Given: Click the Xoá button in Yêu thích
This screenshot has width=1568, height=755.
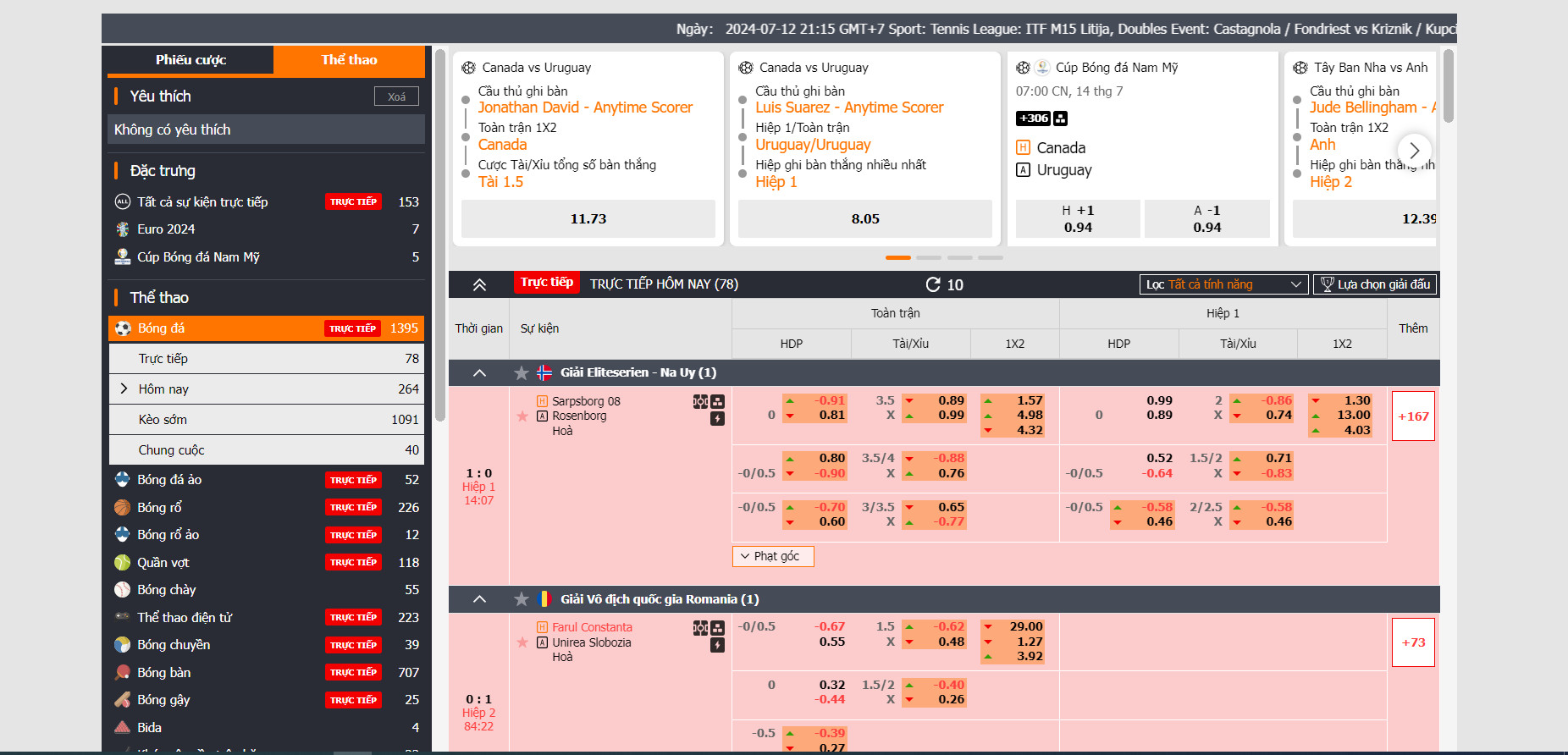Looking at the screenshot, I should coord(396,96).
